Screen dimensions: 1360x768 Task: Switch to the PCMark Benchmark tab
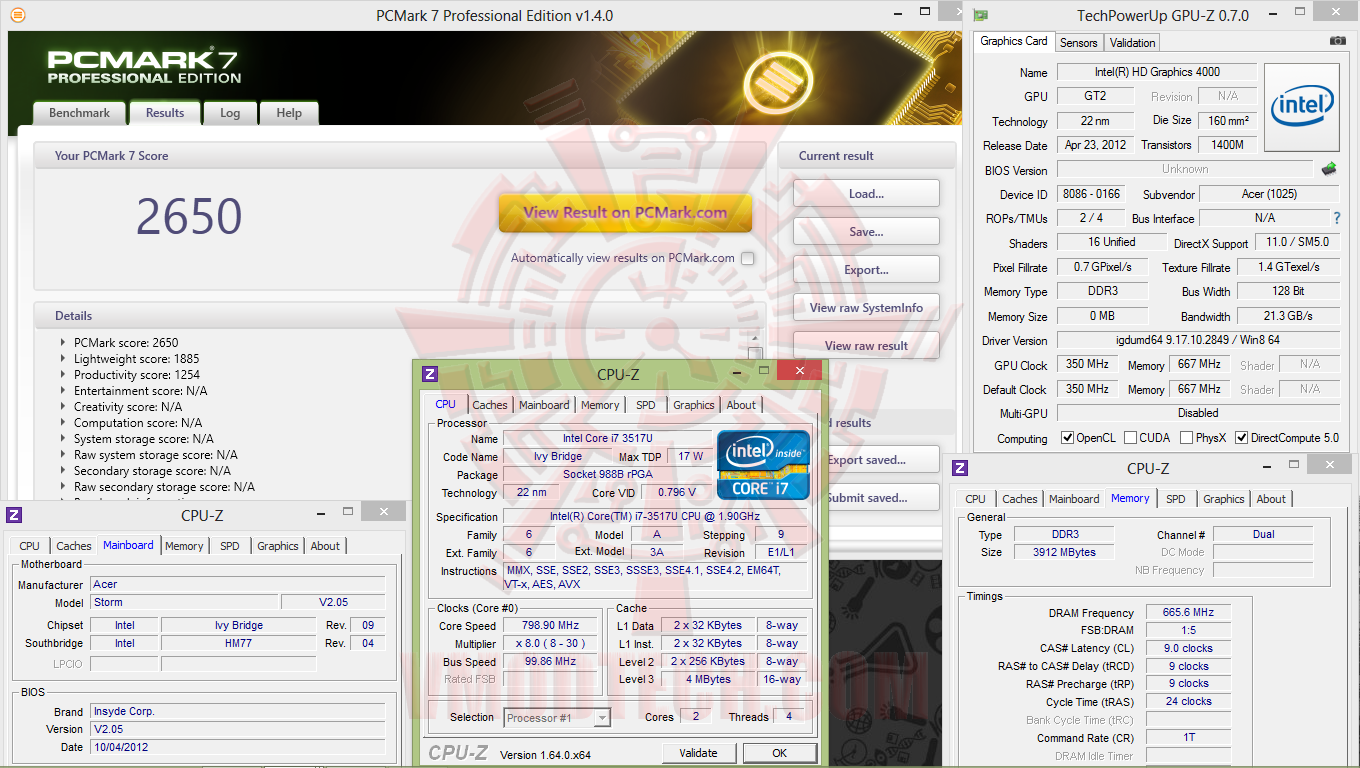point(79,113)
